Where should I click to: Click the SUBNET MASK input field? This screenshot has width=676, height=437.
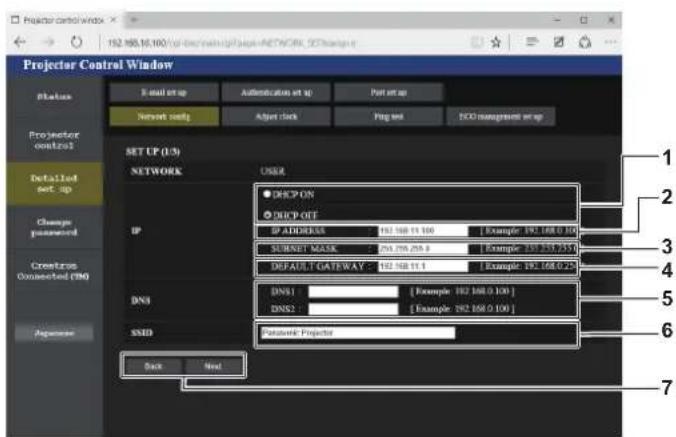(423, 249)
